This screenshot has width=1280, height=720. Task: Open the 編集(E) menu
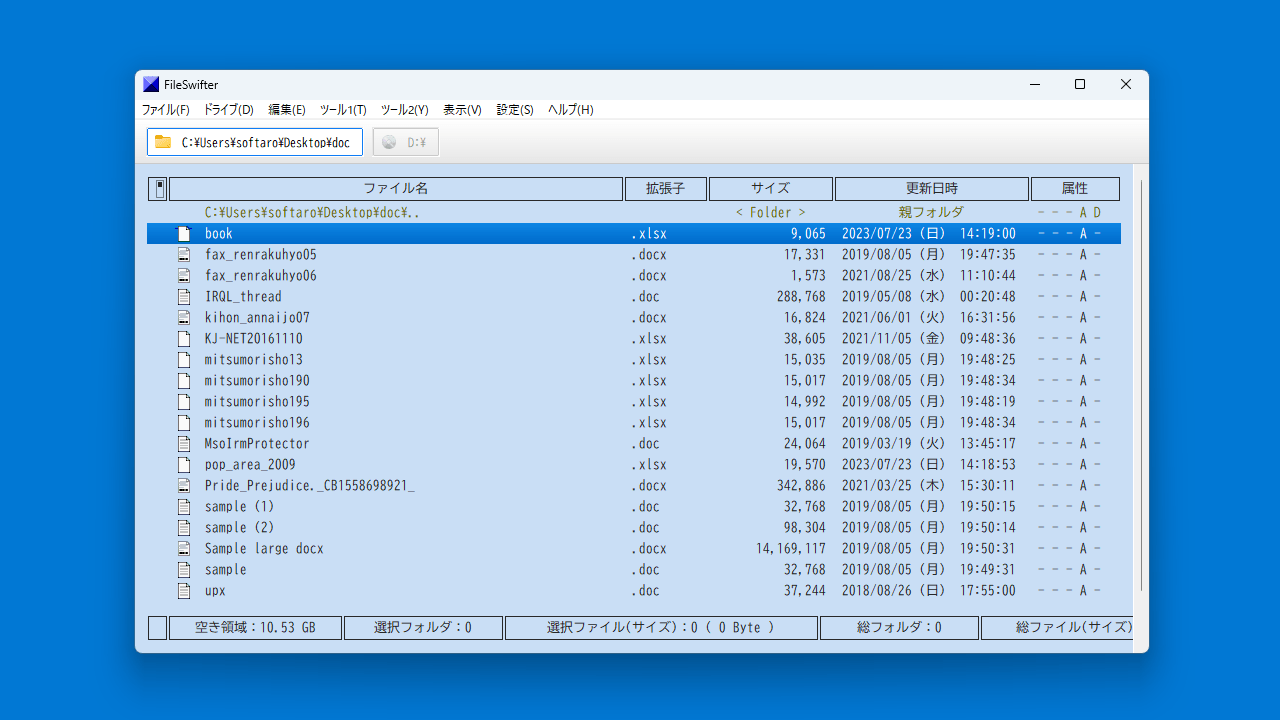[287, 110]
